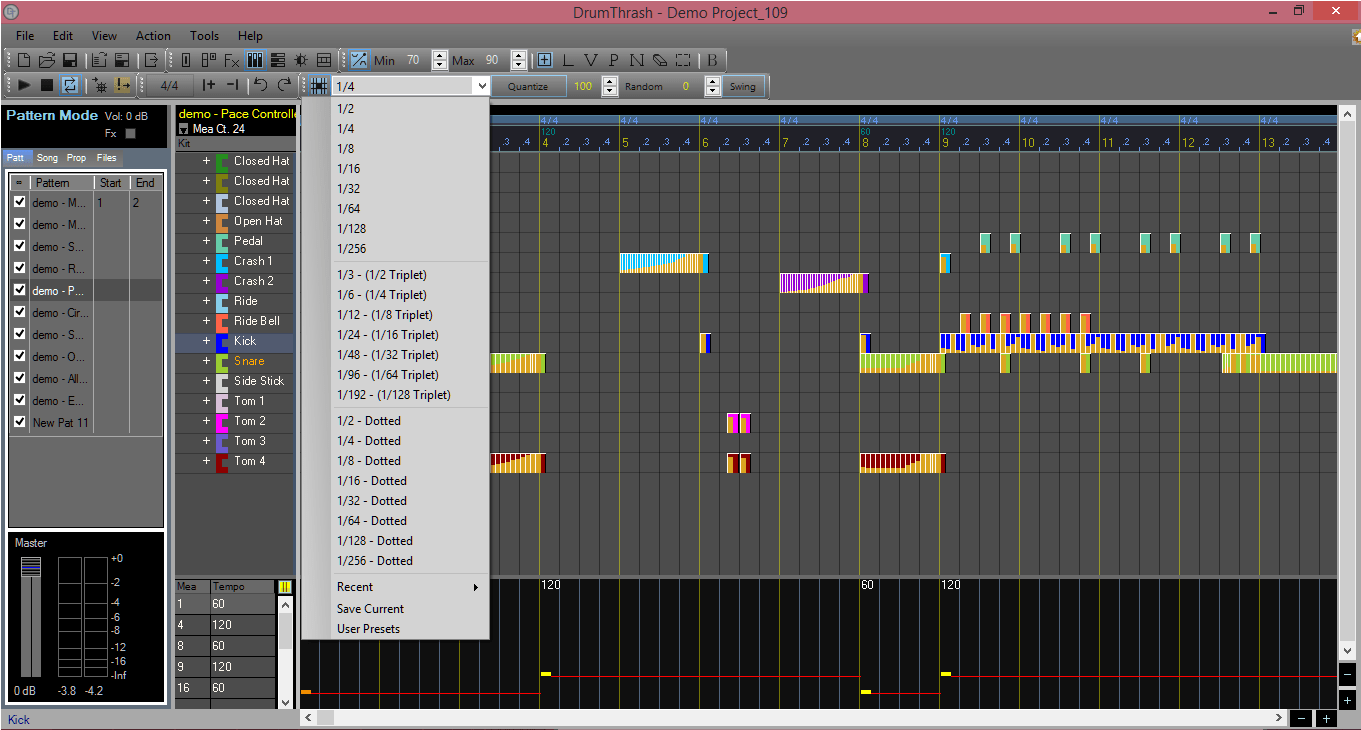
Task: Expand the Ride Bell row plus
Action: point(207,321)
